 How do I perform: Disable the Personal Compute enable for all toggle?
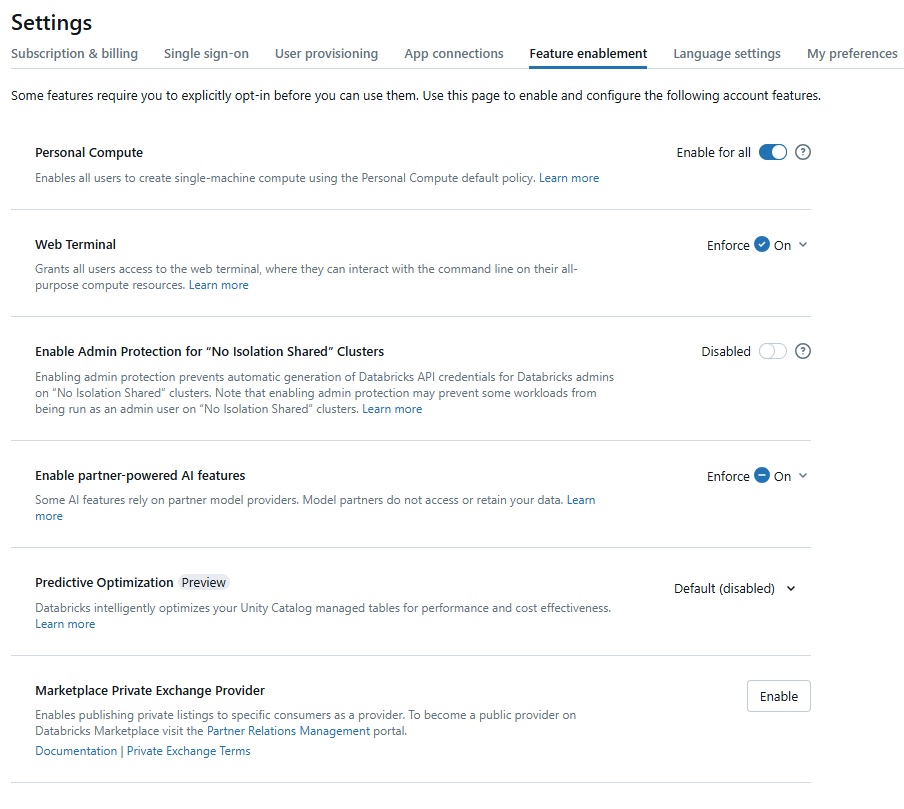(771, 151)
